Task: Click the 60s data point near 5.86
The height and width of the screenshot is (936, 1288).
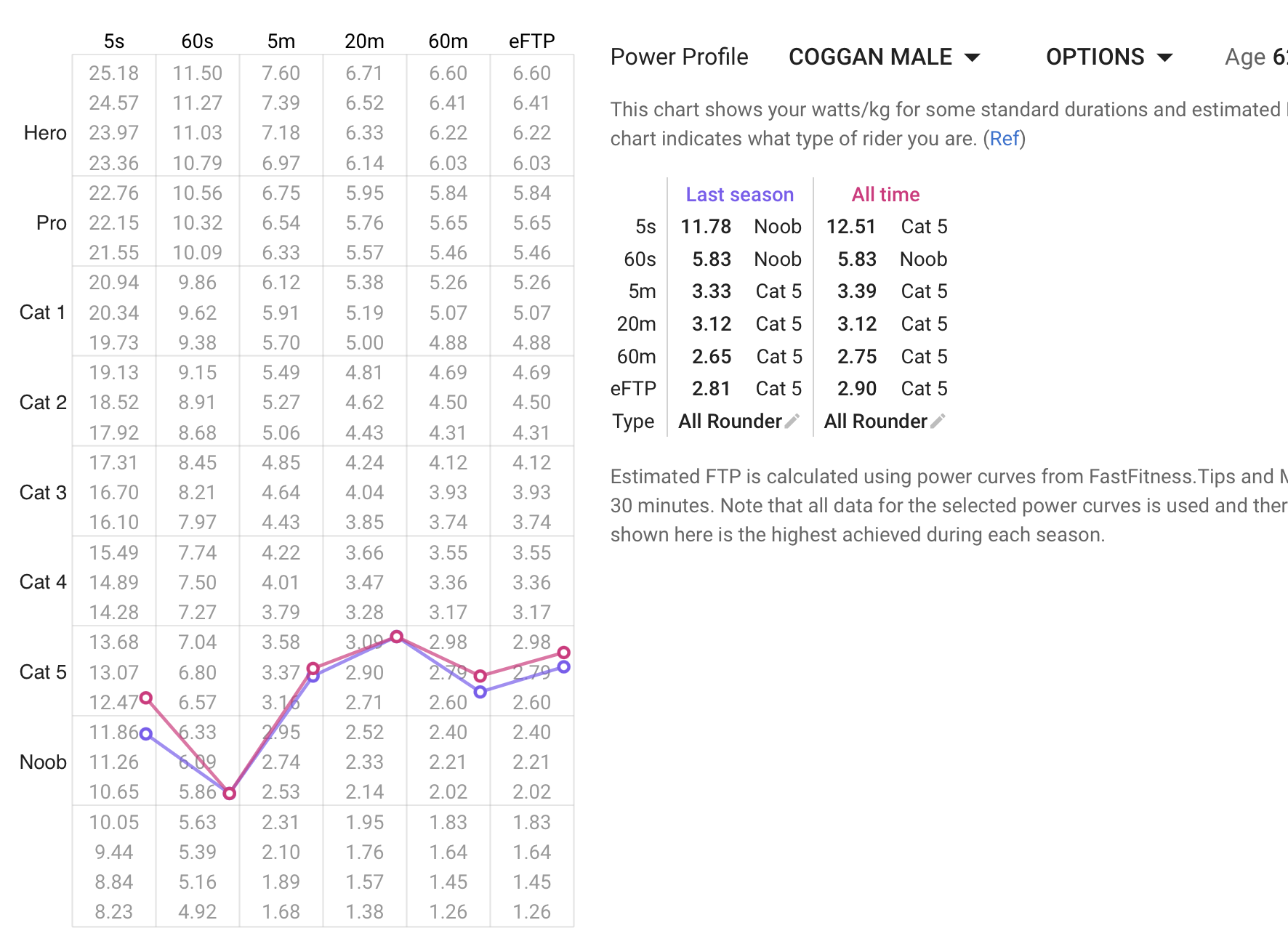Action: [x=230, y=793]
